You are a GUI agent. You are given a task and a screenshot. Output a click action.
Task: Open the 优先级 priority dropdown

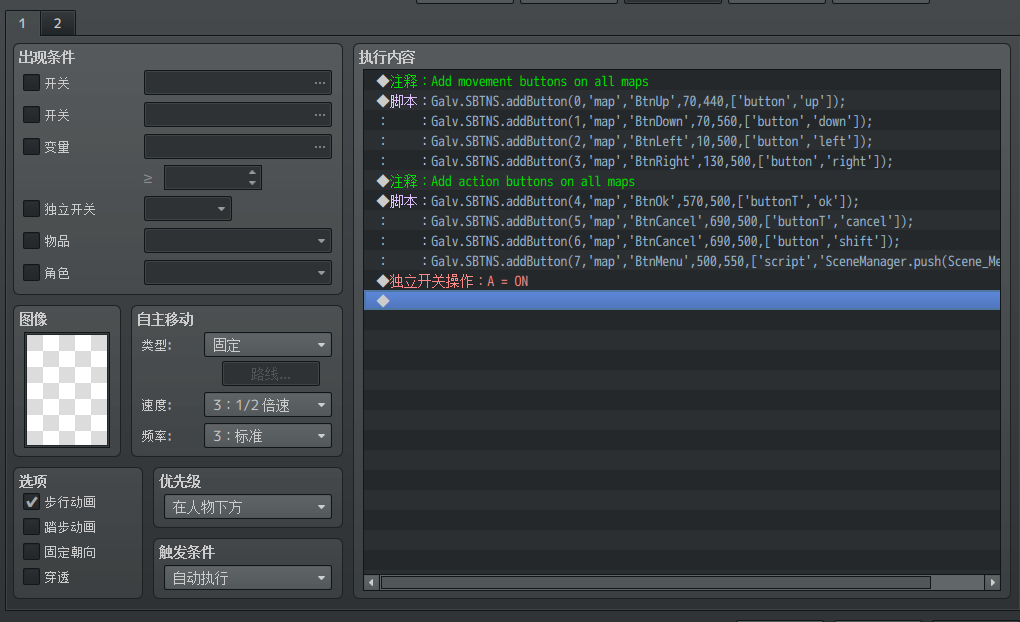[247, 507]
